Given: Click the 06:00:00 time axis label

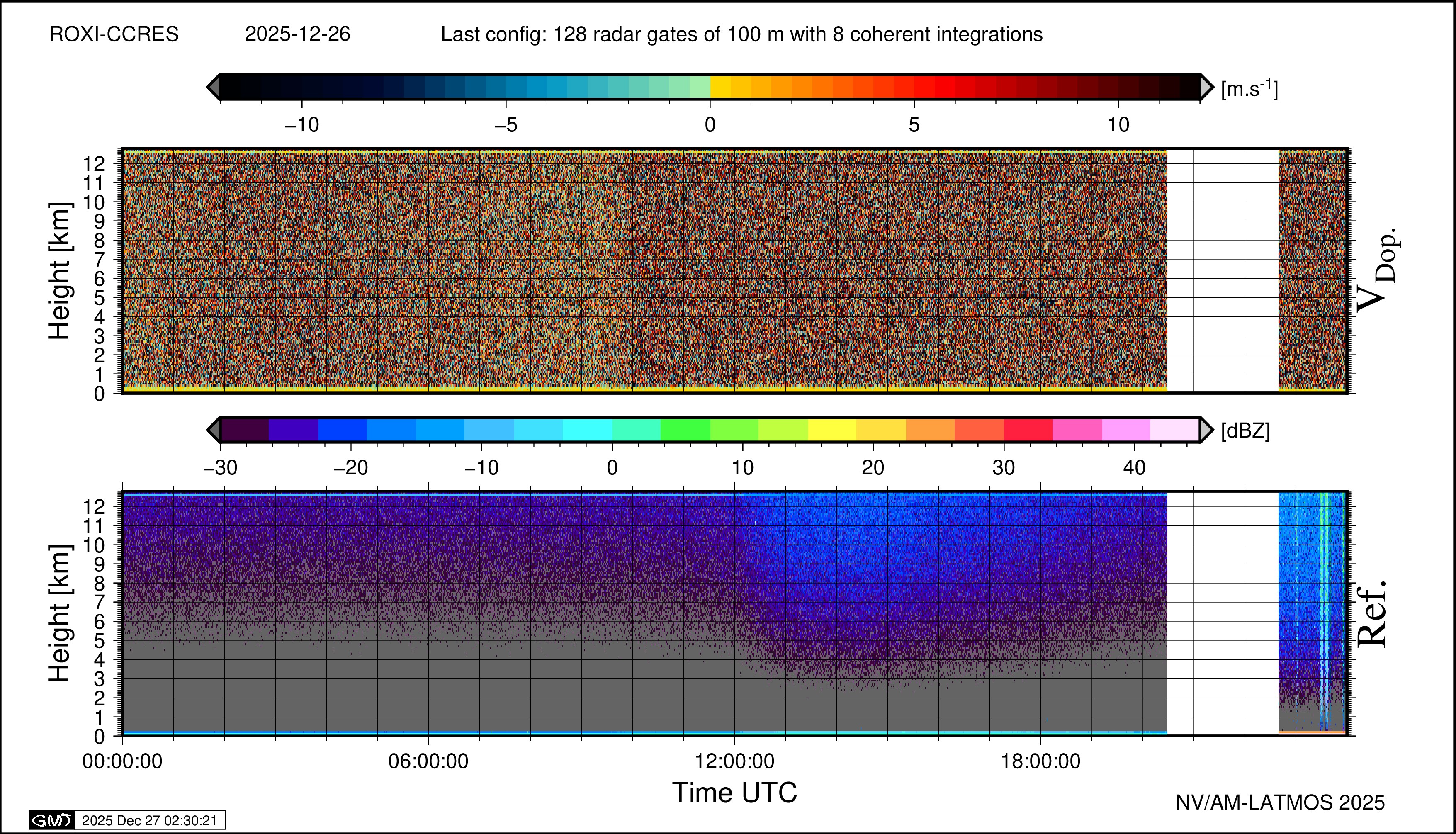Looking at the screenshot, I should 428,761.
